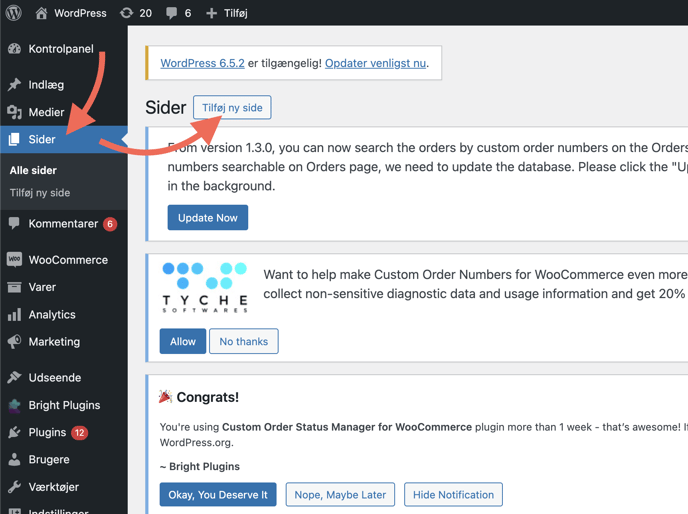Click the Congrats! heading text
Image resolution: width=688 pixels, height=514 pixels.
click(208, 397)
